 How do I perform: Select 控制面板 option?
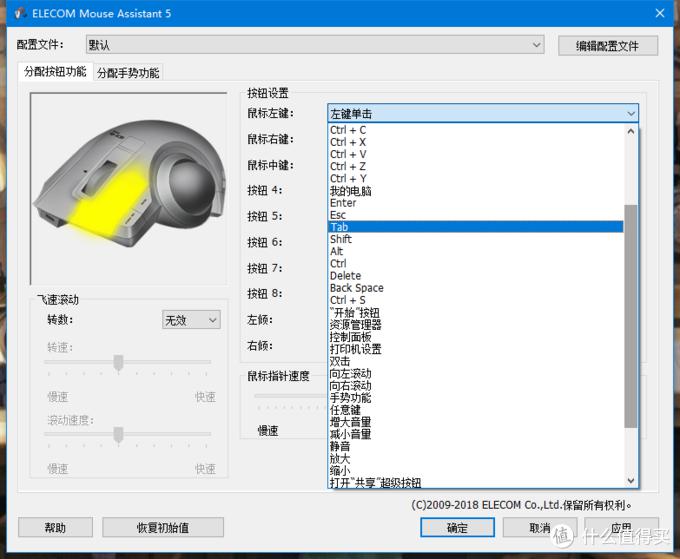pyautogui.click(x=476, y=337)
